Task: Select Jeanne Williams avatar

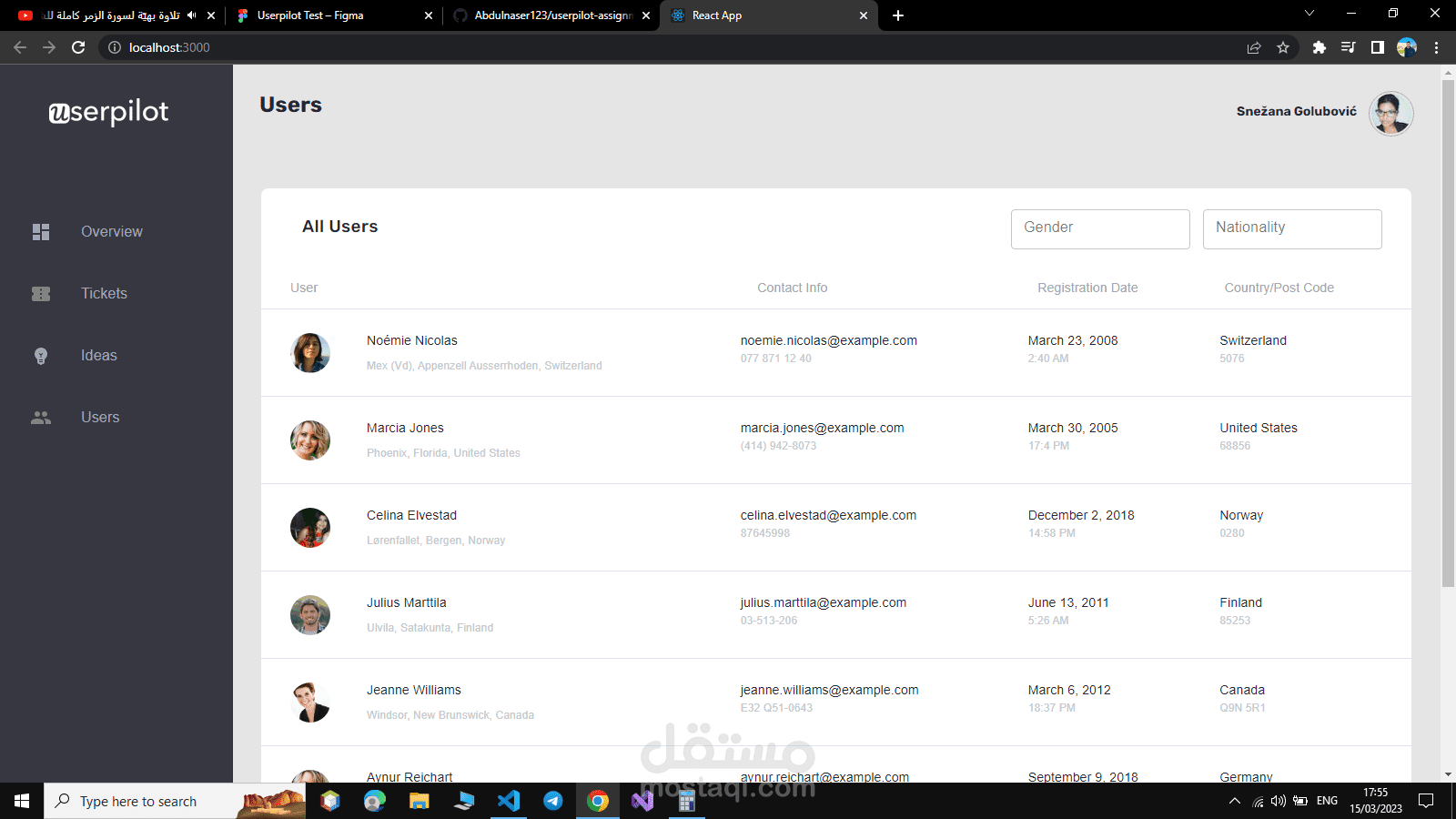Action: [x=310, y=703]
